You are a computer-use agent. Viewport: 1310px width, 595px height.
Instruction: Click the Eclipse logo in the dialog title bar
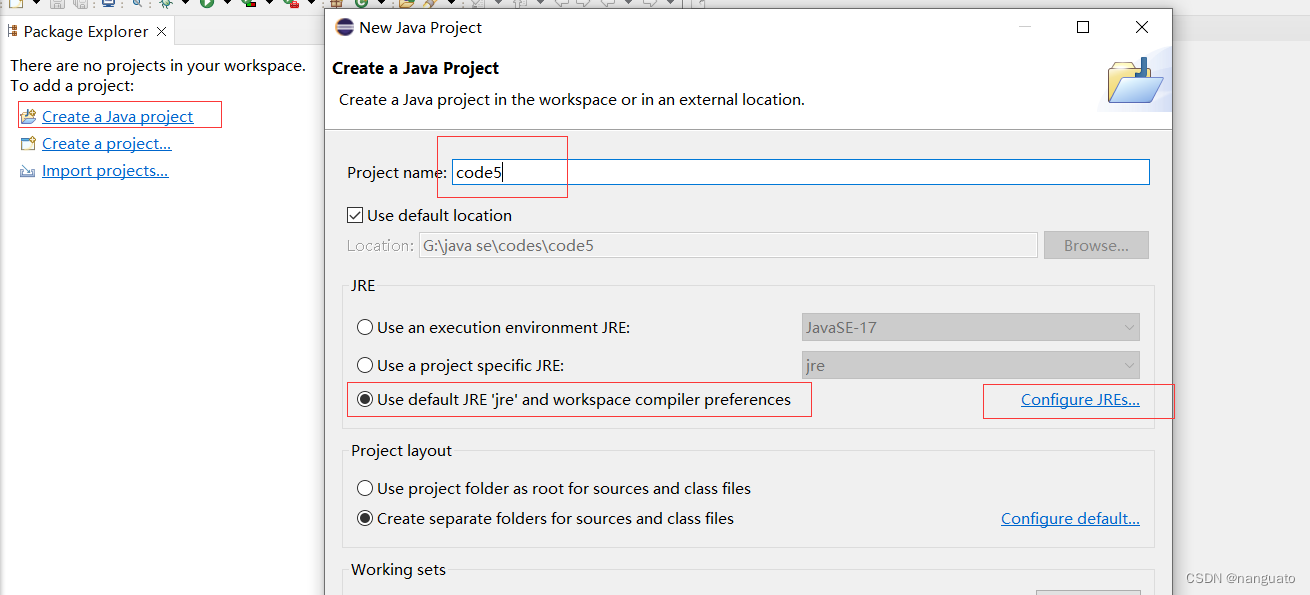[344, 28]
